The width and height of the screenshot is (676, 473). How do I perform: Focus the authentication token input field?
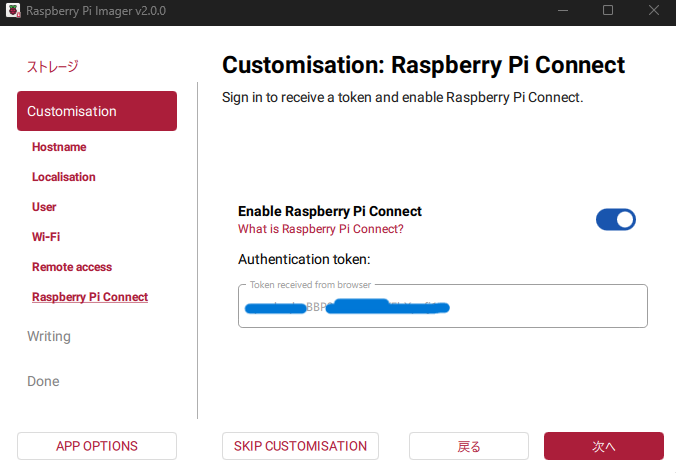[x=442, y=307]
